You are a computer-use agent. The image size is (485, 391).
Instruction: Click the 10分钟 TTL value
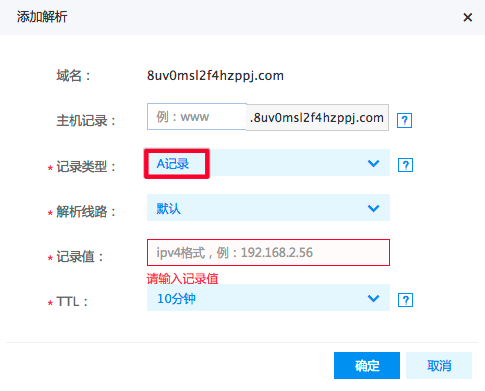[x=176, y=298]
